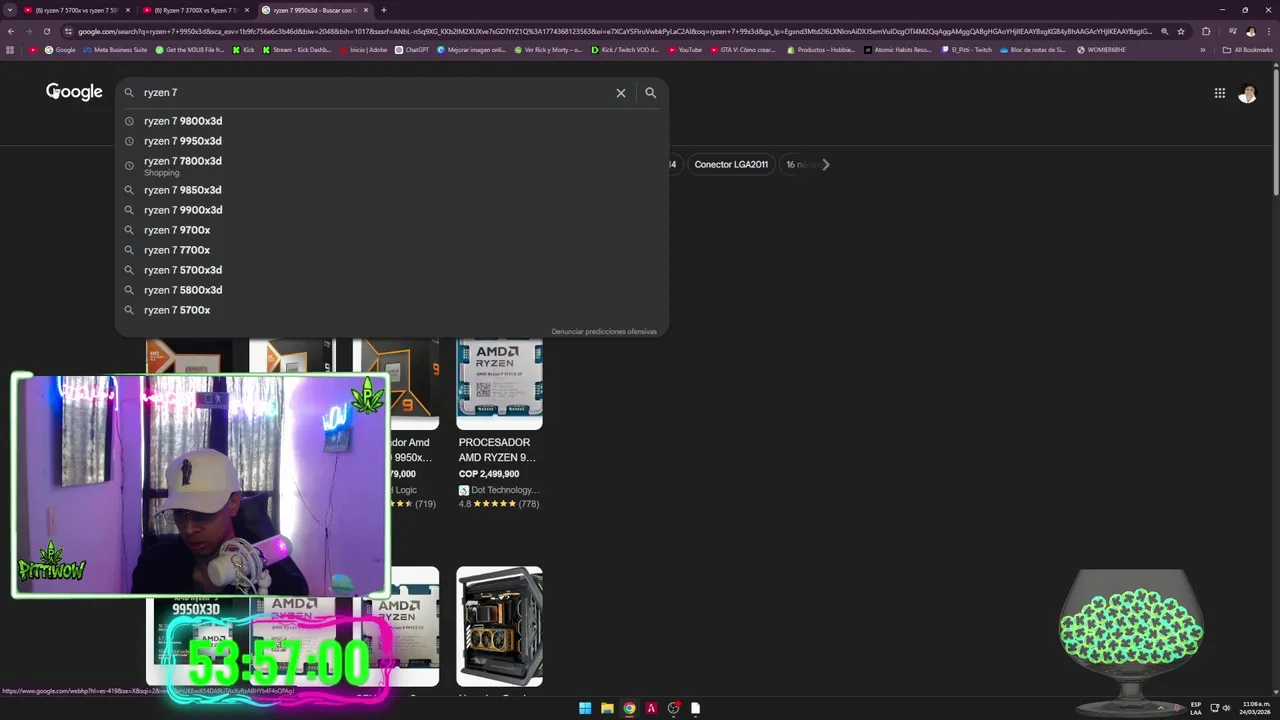This screenshot has height=720, width=1280.
Task: Click the COP 2,499,900 price text
Action: coord(489,474)
